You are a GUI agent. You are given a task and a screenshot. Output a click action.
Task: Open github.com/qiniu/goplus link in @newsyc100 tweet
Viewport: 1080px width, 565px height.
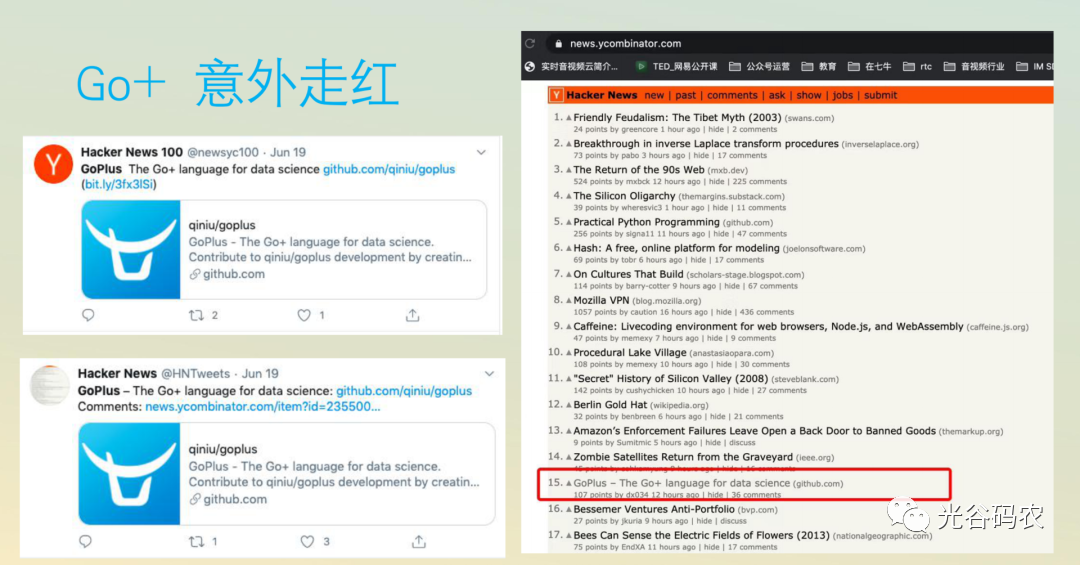pos(389,169)
